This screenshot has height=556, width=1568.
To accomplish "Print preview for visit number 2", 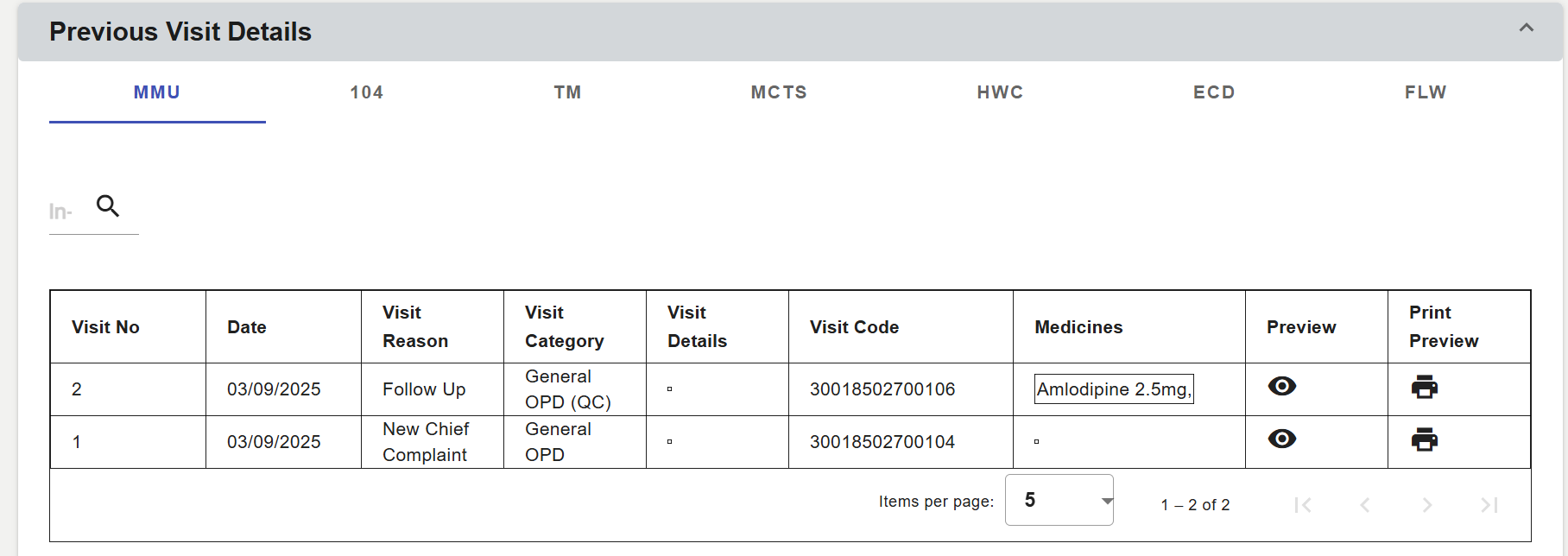I will [x=1424, y=387].
